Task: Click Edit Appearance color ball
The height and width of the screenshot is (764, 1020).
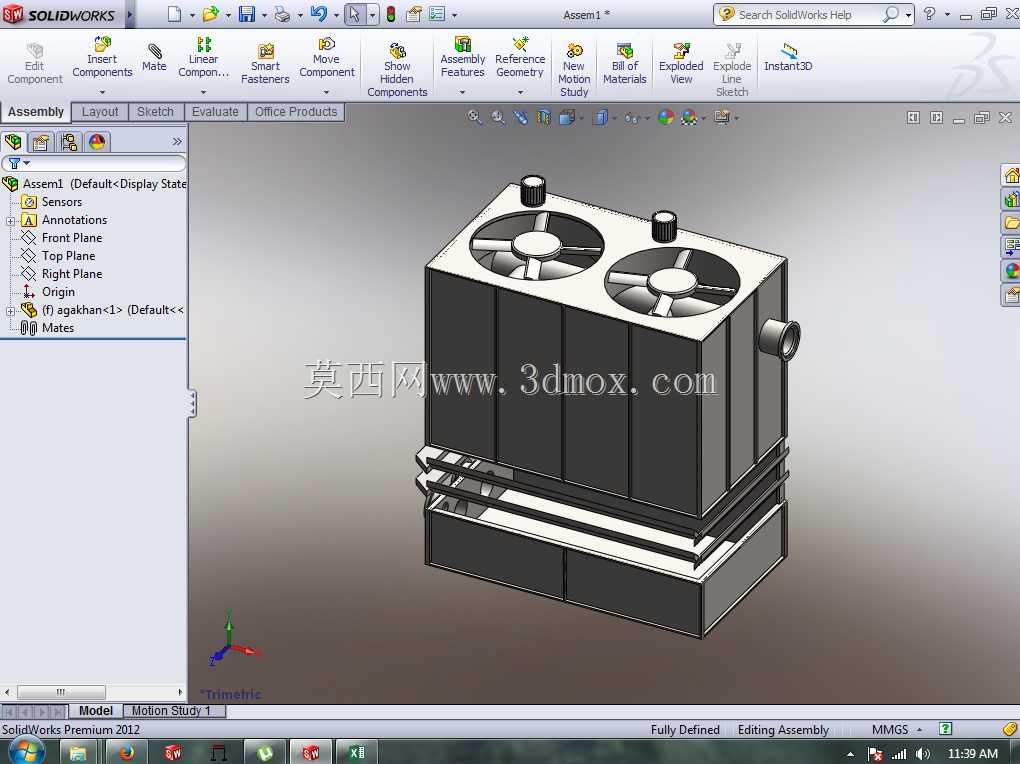Action: click(666, 117)
